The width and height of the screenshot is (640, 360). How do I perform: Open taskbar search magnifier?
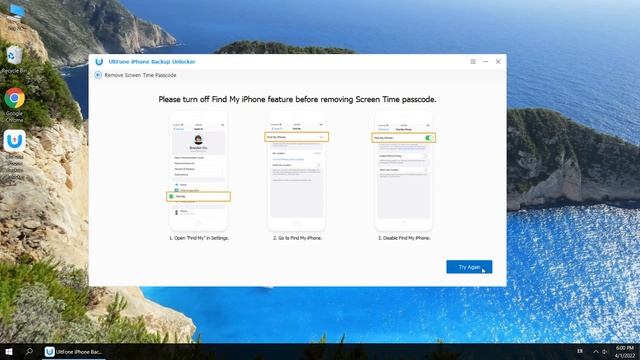tap(29, 351)
